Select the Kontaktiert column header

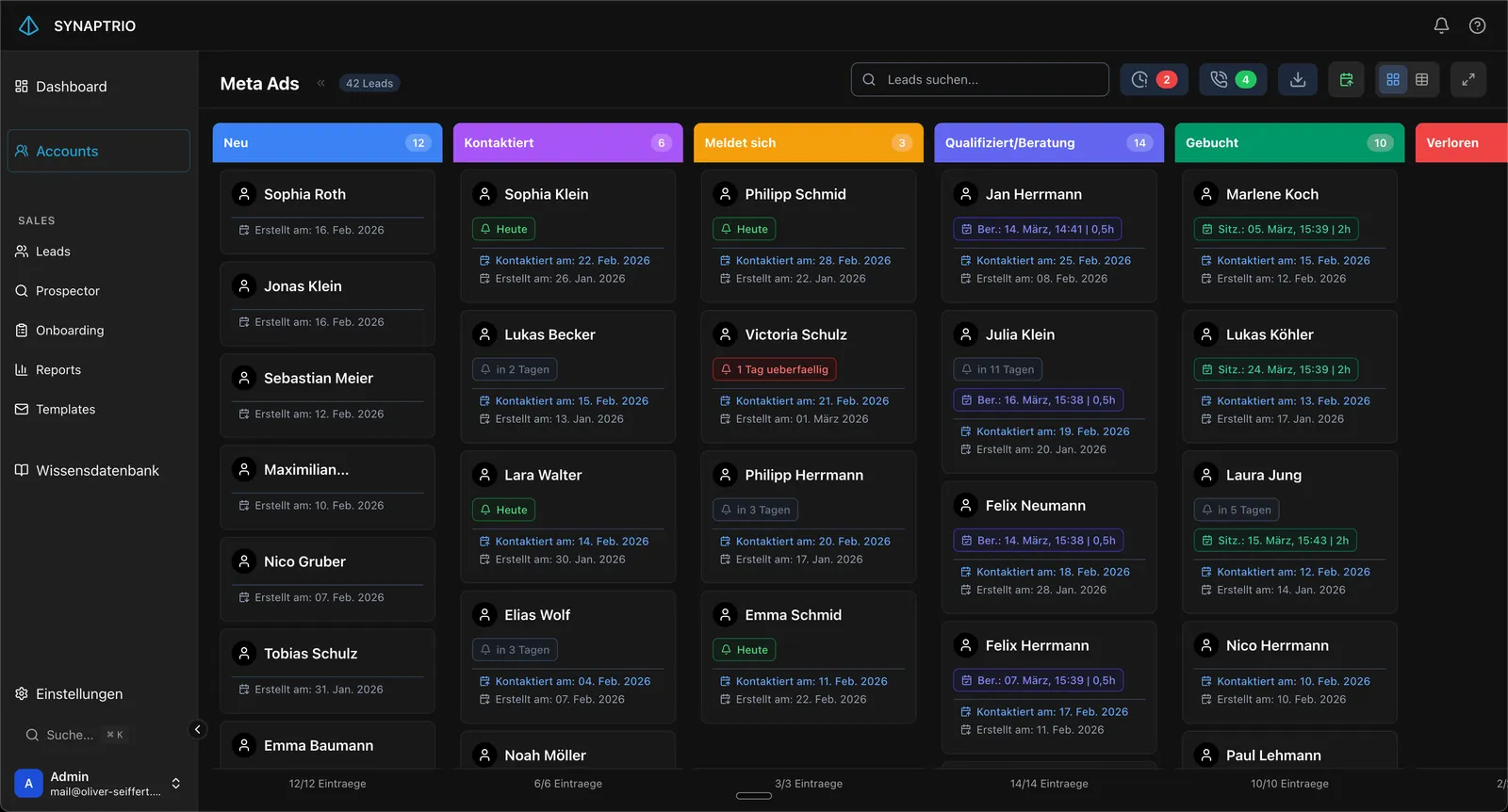point(567,143)
